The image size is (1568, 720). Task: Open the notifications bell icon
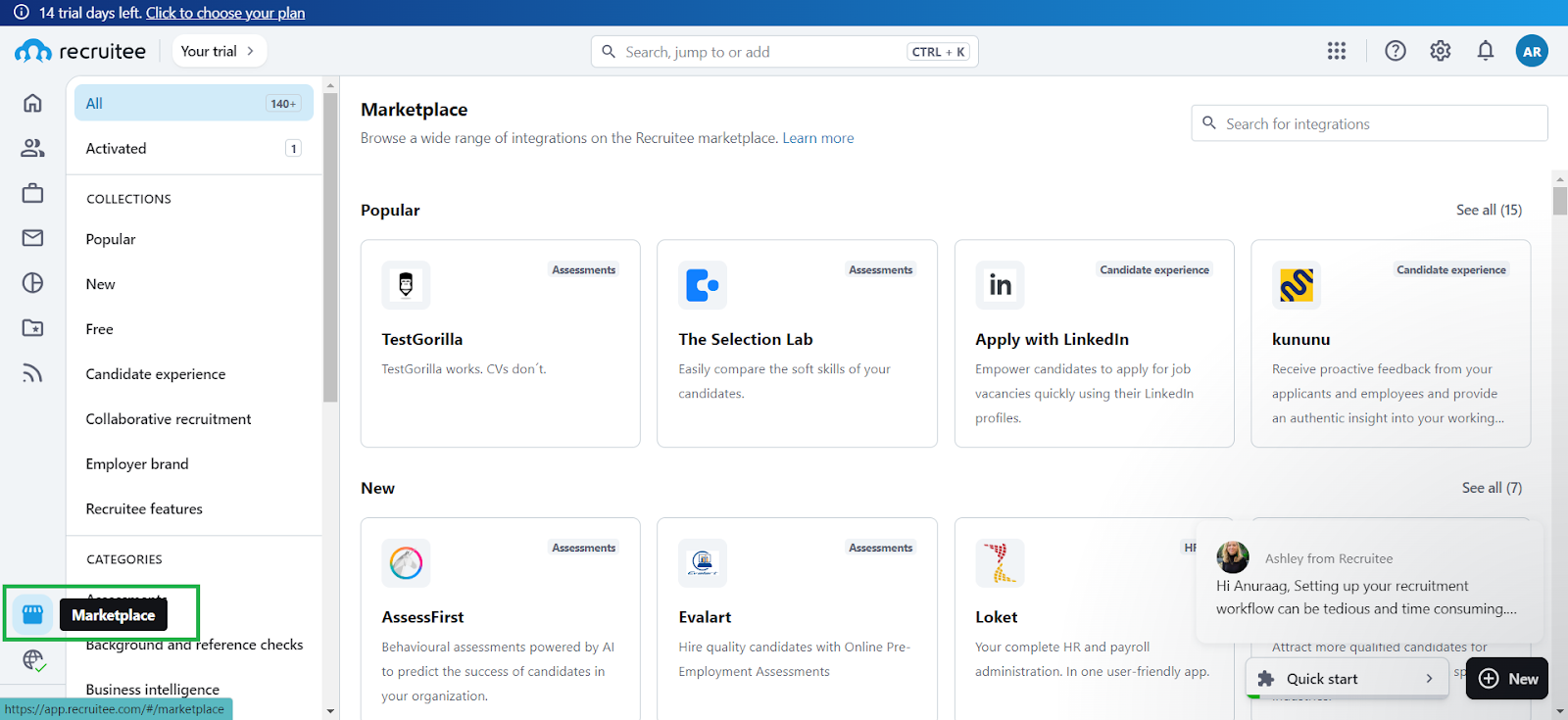pyautogui.click(x=1486, y=51)
